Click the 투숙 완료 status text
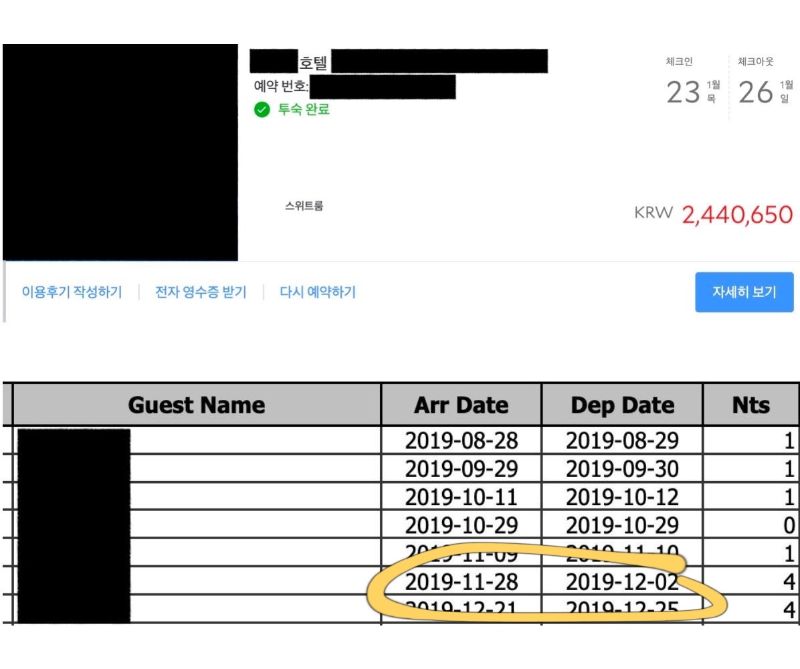The image size is (800, 669). pyautogui.click(x=303, y=110)
